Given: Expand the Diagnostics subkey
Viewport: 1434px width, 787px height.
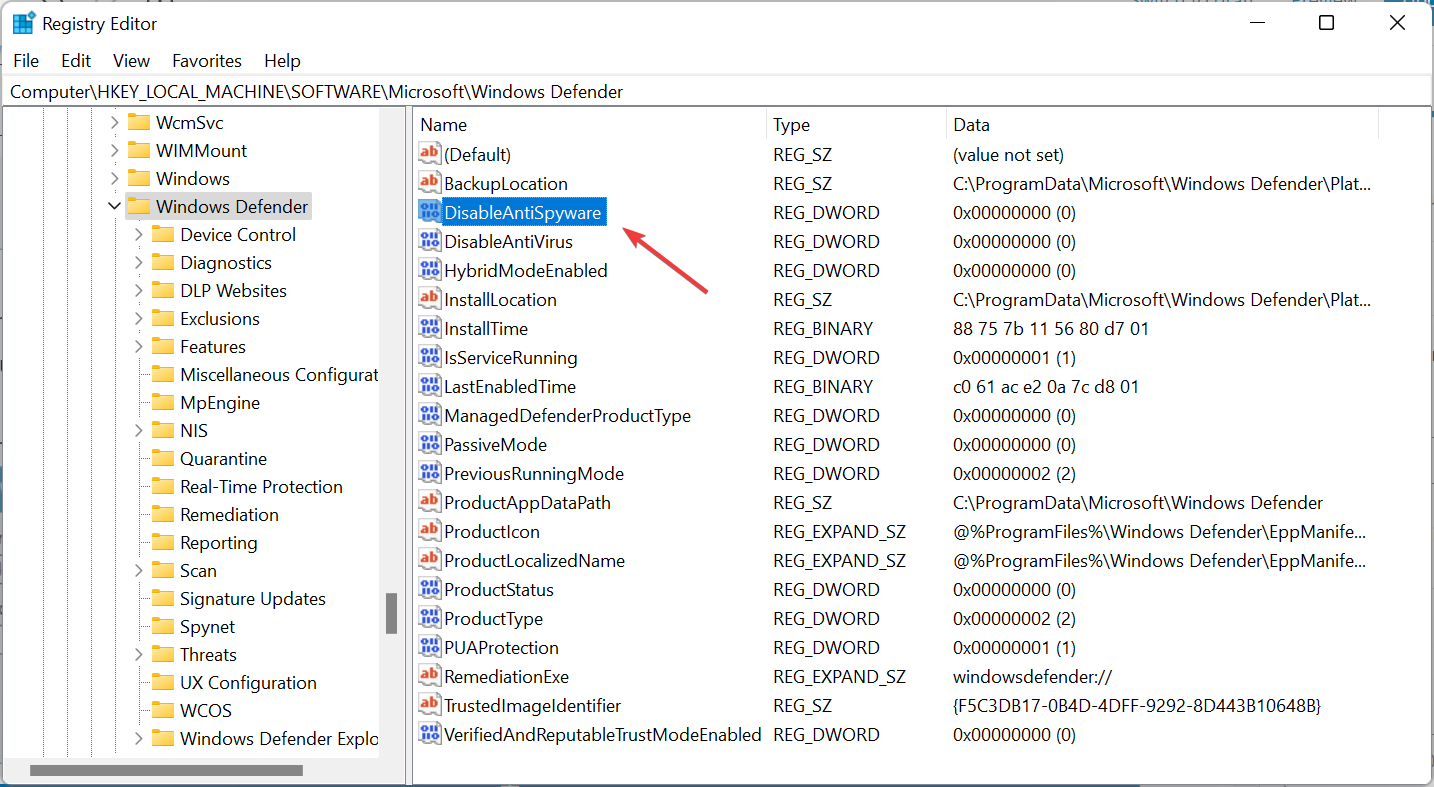Looking at the screenshot, I should (138, 262).
